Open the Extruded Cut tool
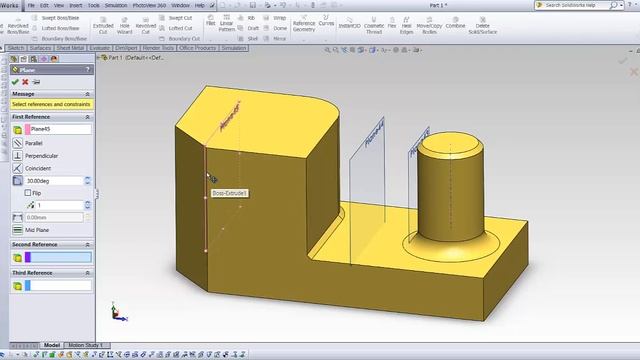 click(103, 25)
